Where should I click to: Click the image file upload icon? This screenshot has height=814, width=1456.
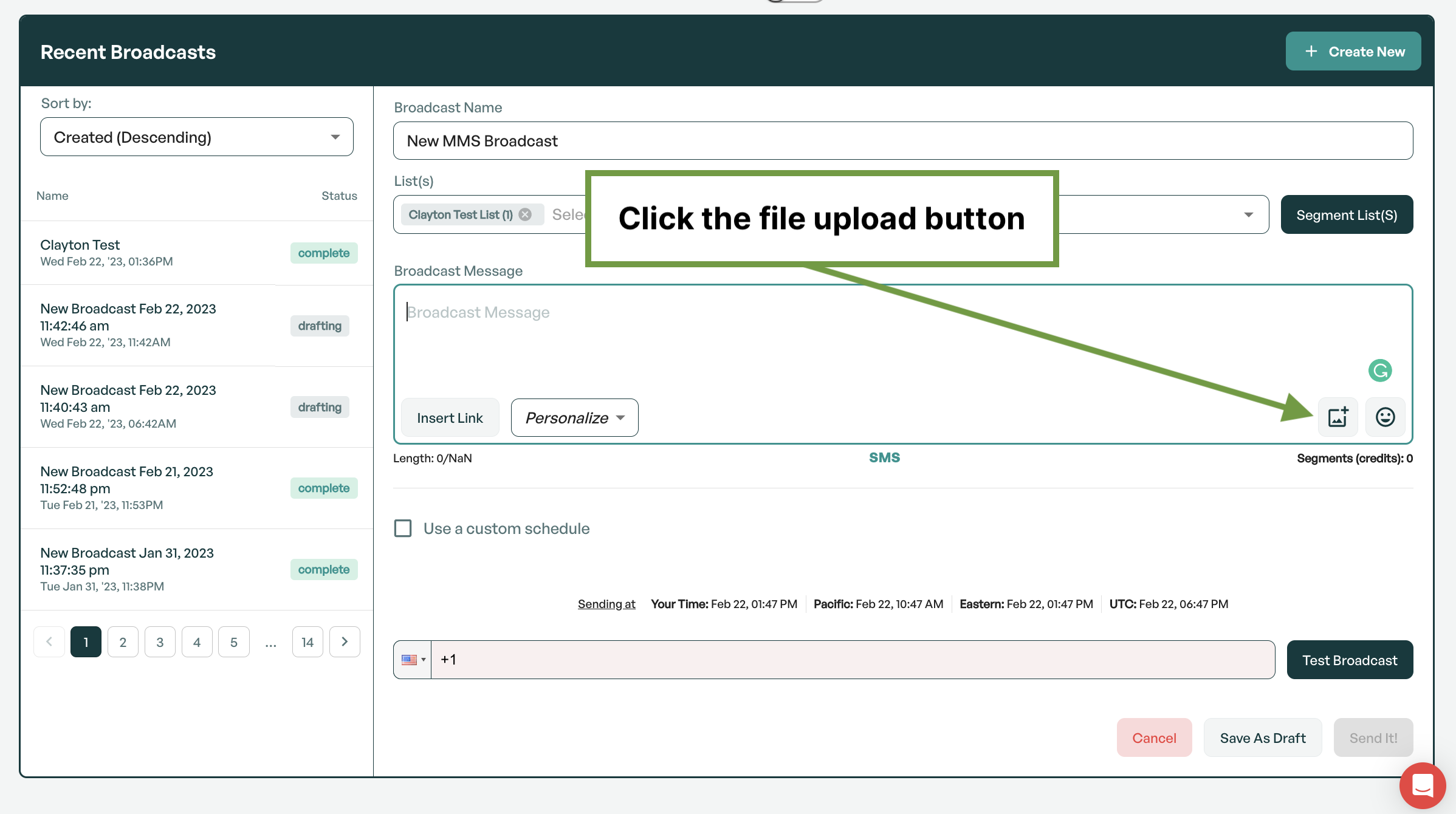click(1338, 417)
